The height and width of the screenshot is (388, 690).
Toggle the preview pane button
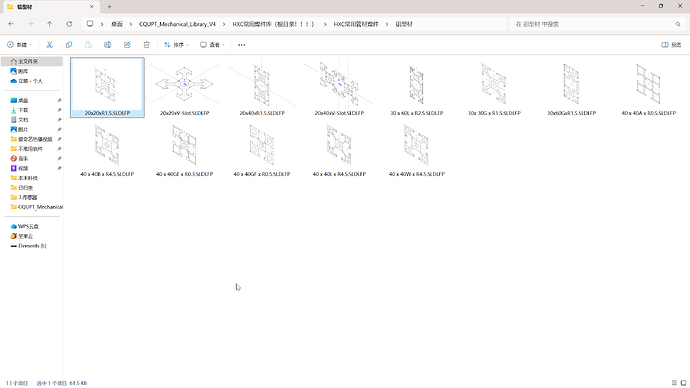pos(671,45)
